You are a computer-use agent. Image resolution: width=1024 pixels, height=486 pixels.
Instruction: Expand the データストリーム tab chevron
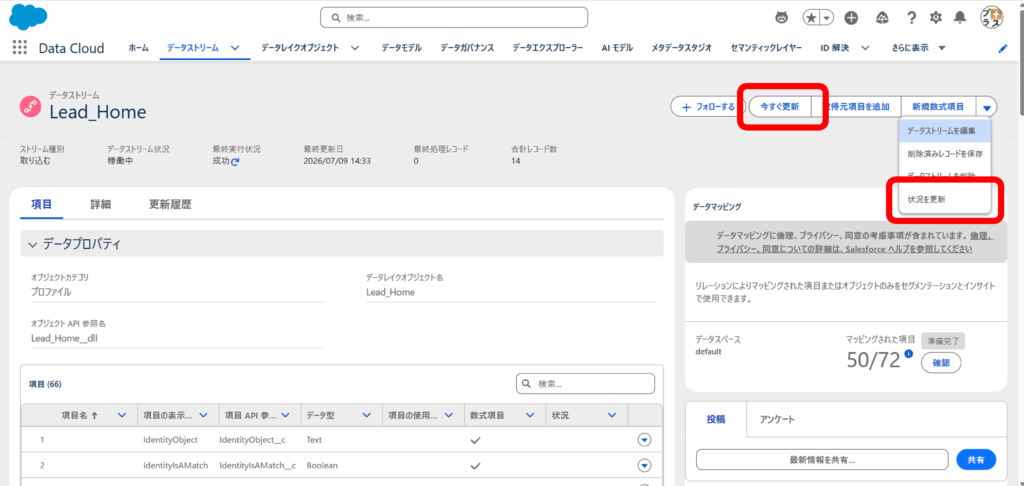point(236,48)
